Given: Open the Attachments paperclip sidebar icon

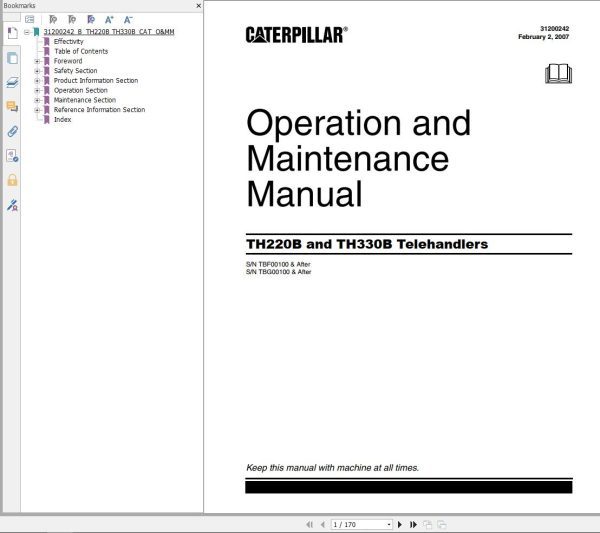Looking at the screenshot, I should coord(12,131).
